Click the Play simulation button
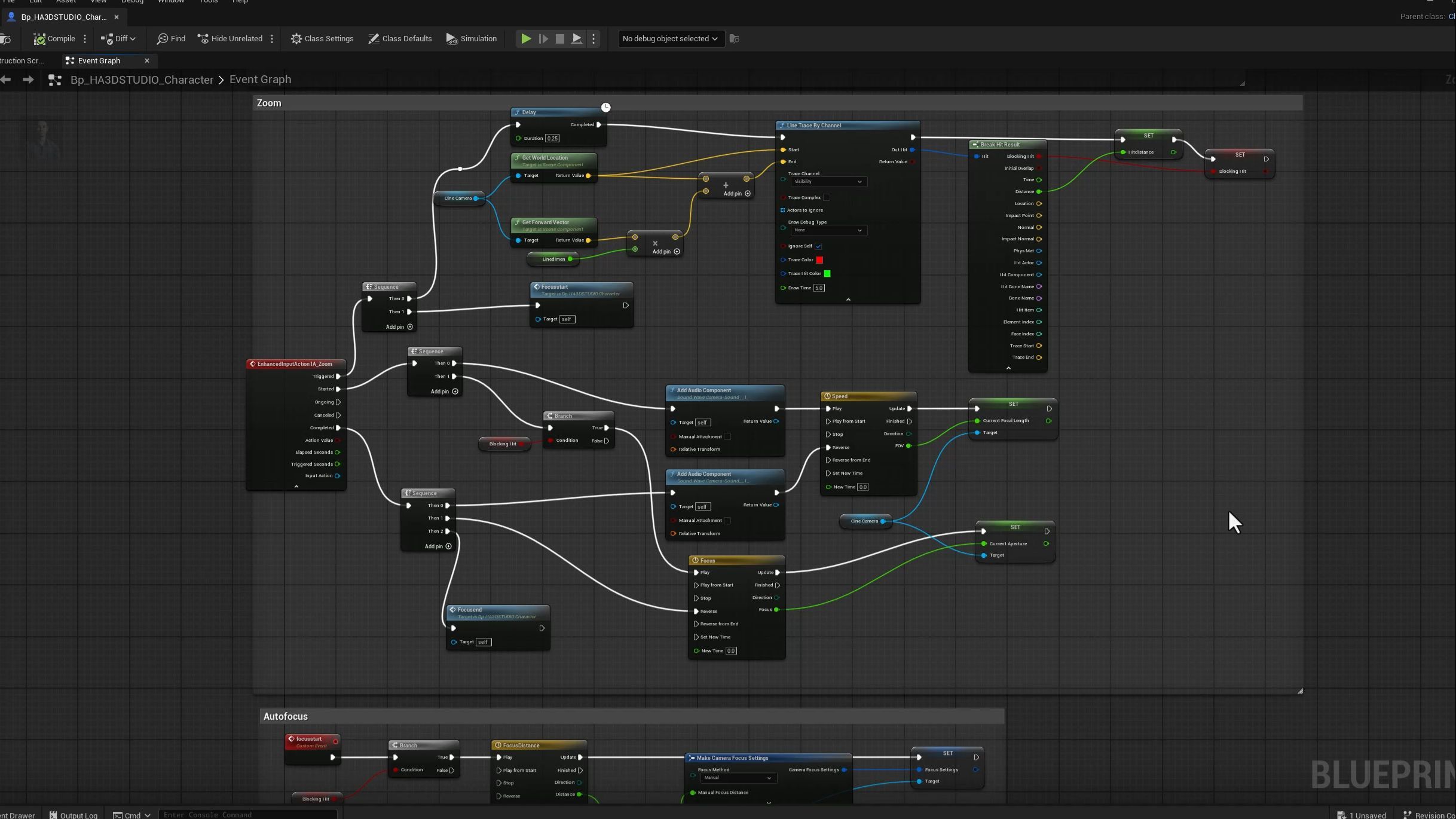 [526, 39]
